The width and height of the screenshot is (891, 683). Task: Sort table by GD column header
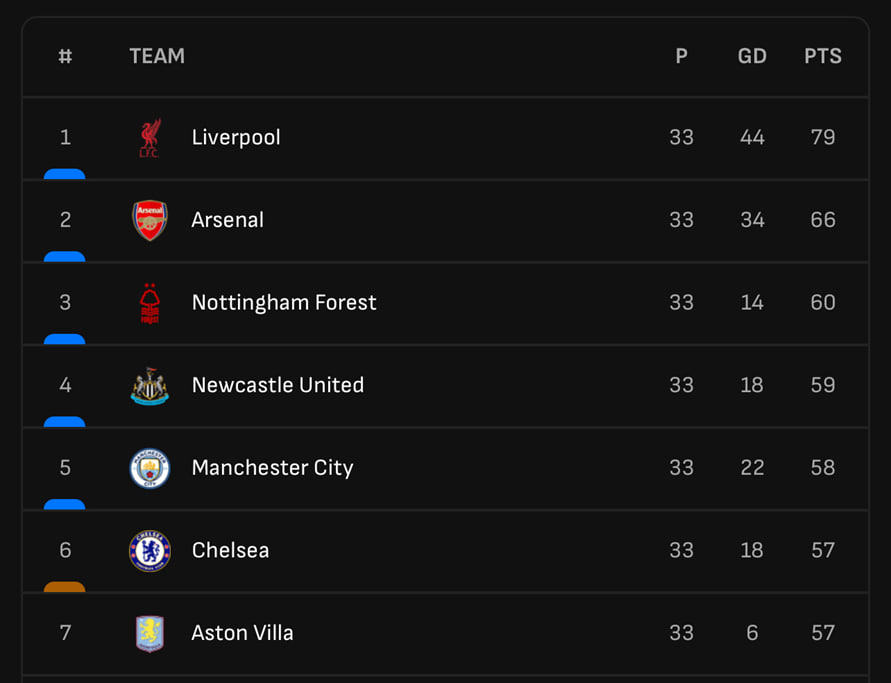(752, 57)
